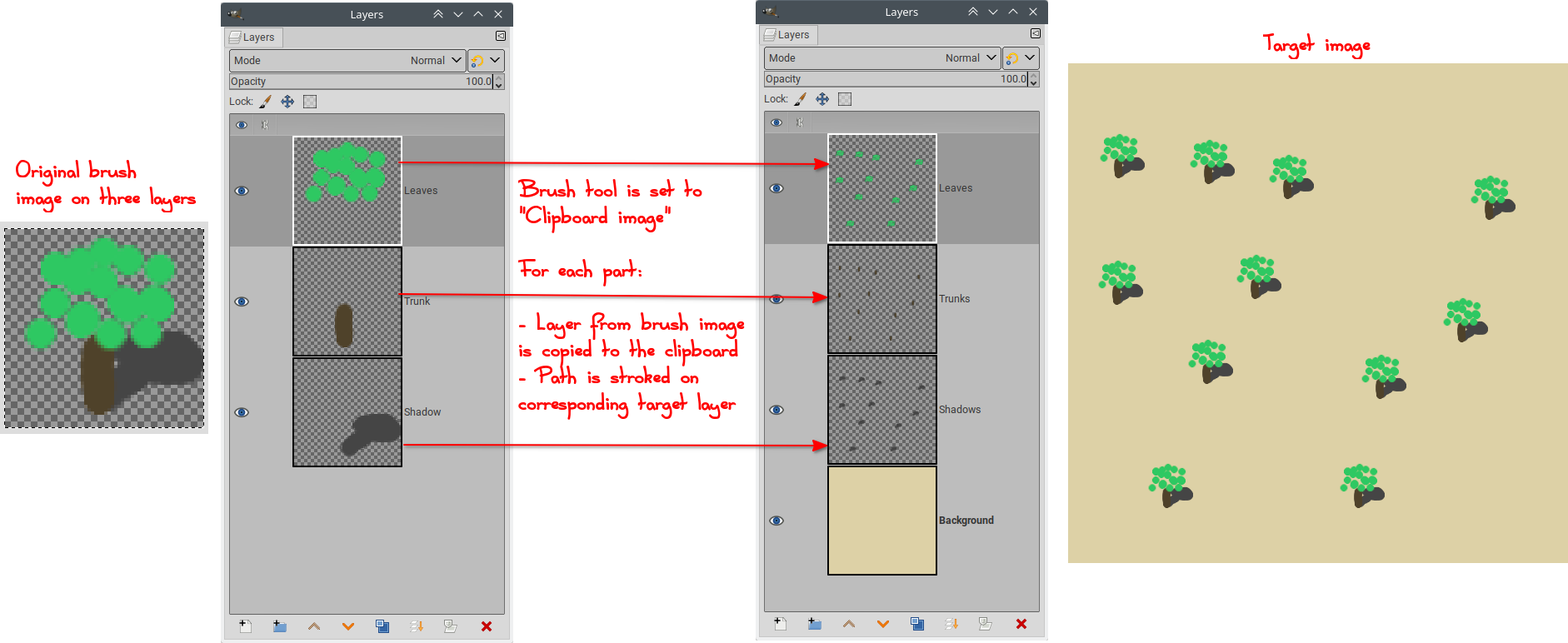1568x643 pixels.
Task: Delete the layer in right Layers panel
Action: [x=1021, y=624]
